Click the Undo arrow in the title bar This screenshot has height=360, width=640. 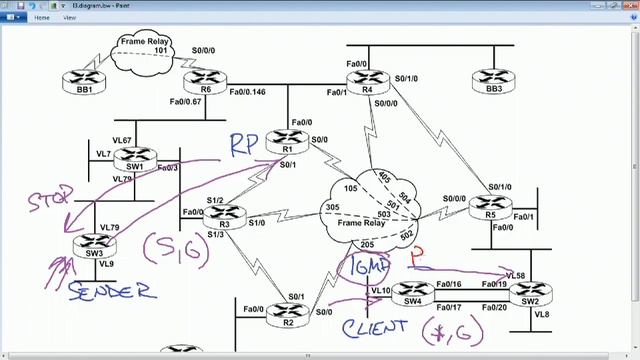click(31, 6)
